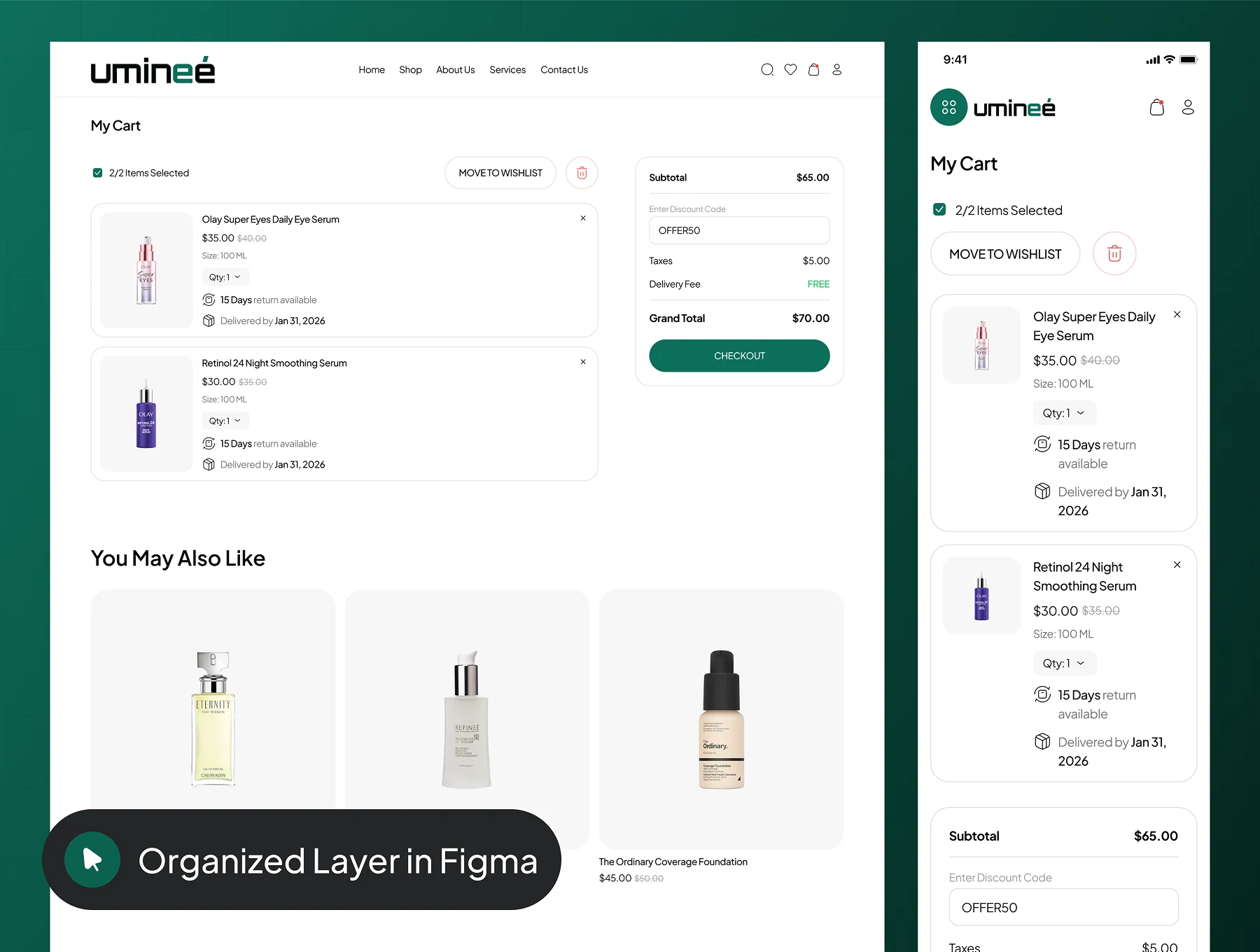
Task: Click FREE delivery fee value
Action: pos(818,284)
